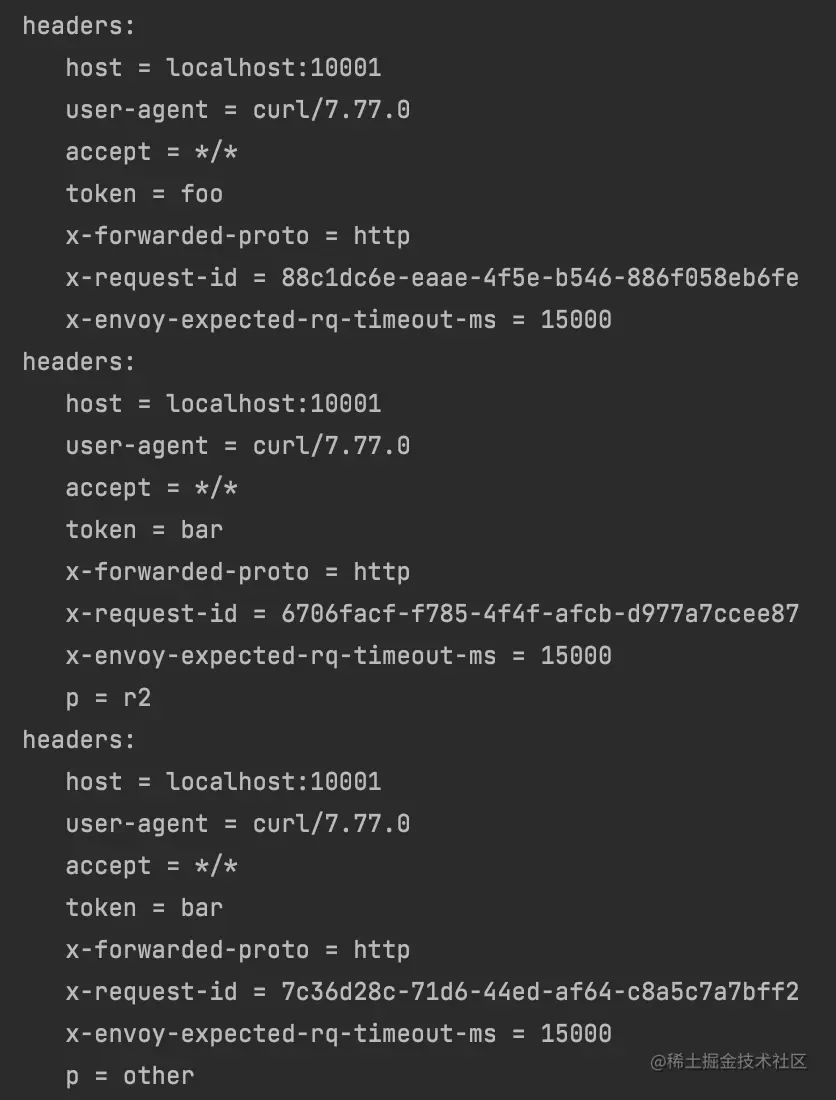Click 'user-agent' line in the second block
The width and height of the screenshot is (836, 1100).
point(238,446)
